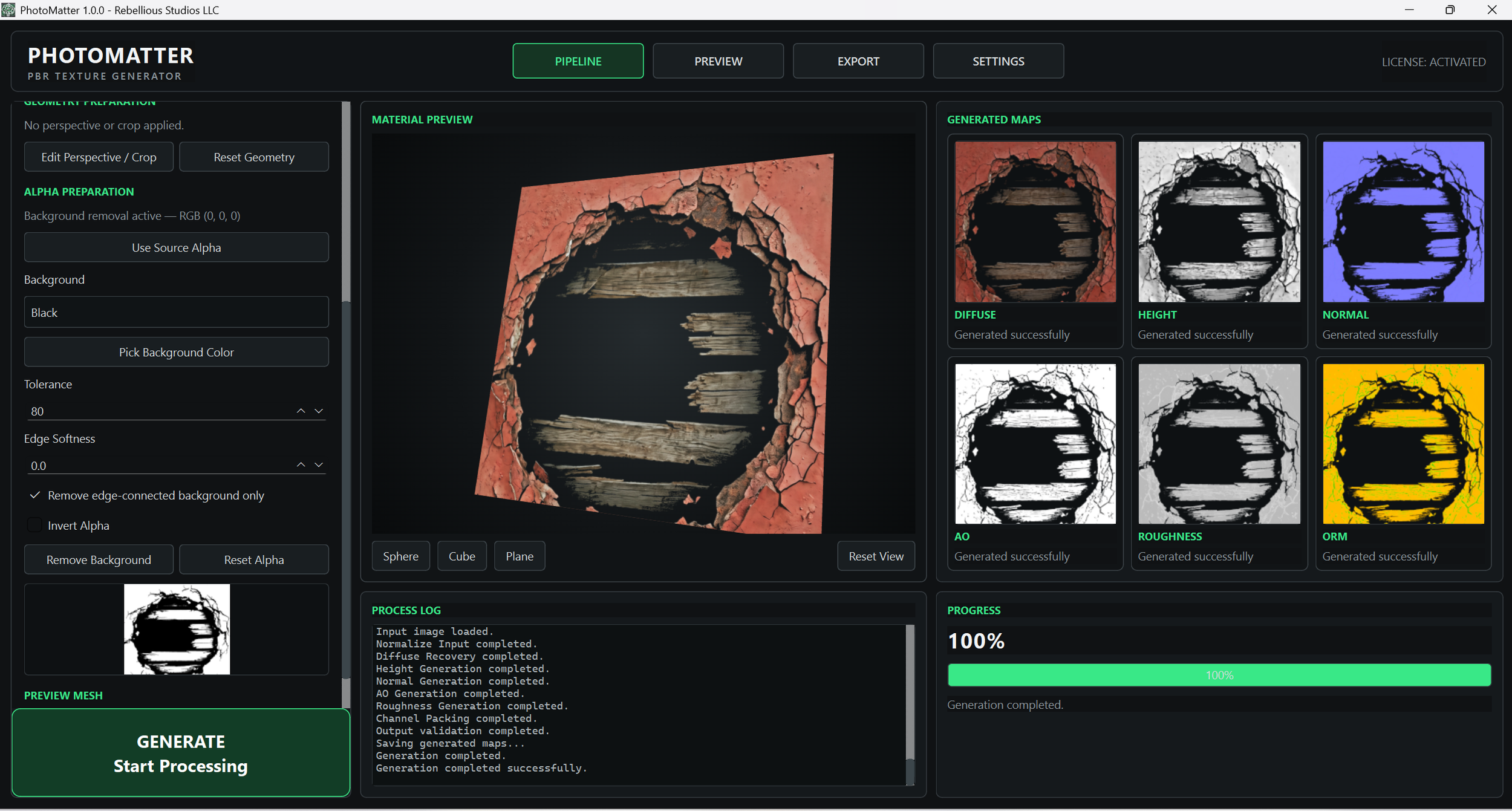
Task: Increase Tolerance with the up arrow
Action: pos(301,411)
